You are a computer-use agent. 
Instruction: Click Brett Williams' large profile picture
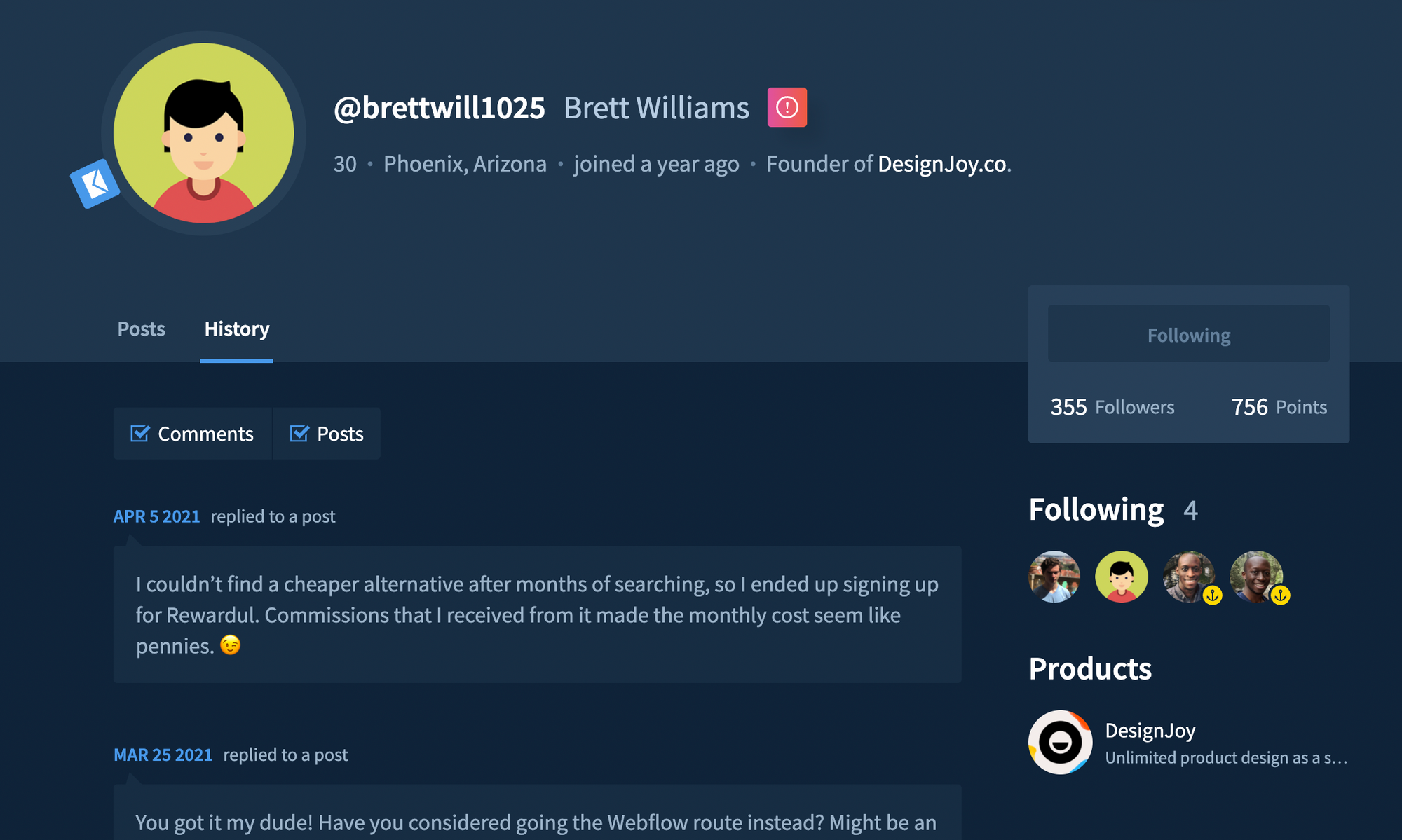coord(203,133)
